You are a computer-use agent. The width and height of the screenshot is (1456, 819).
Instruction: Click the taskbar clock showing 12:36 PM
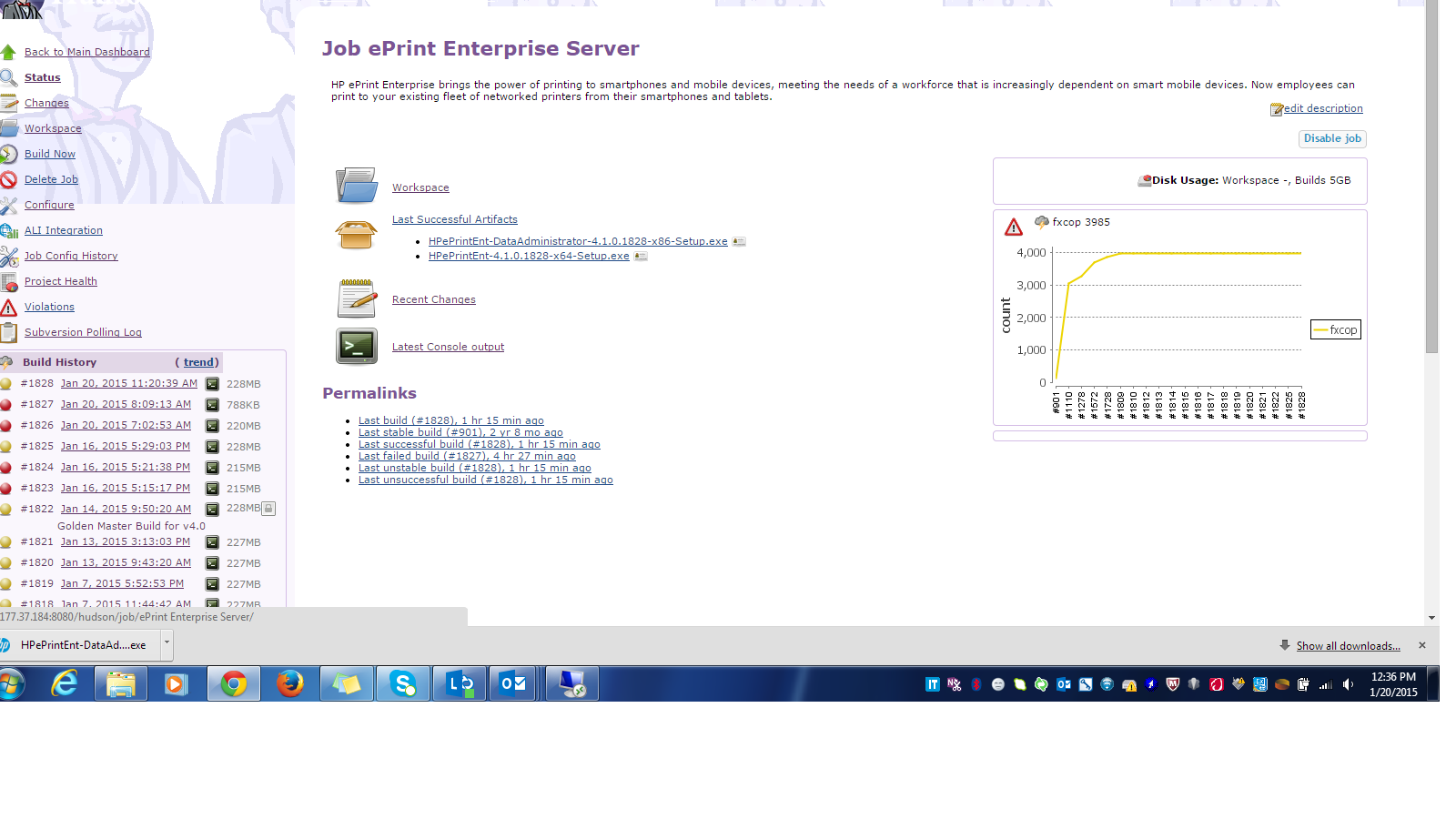[x=1393, y=684]
